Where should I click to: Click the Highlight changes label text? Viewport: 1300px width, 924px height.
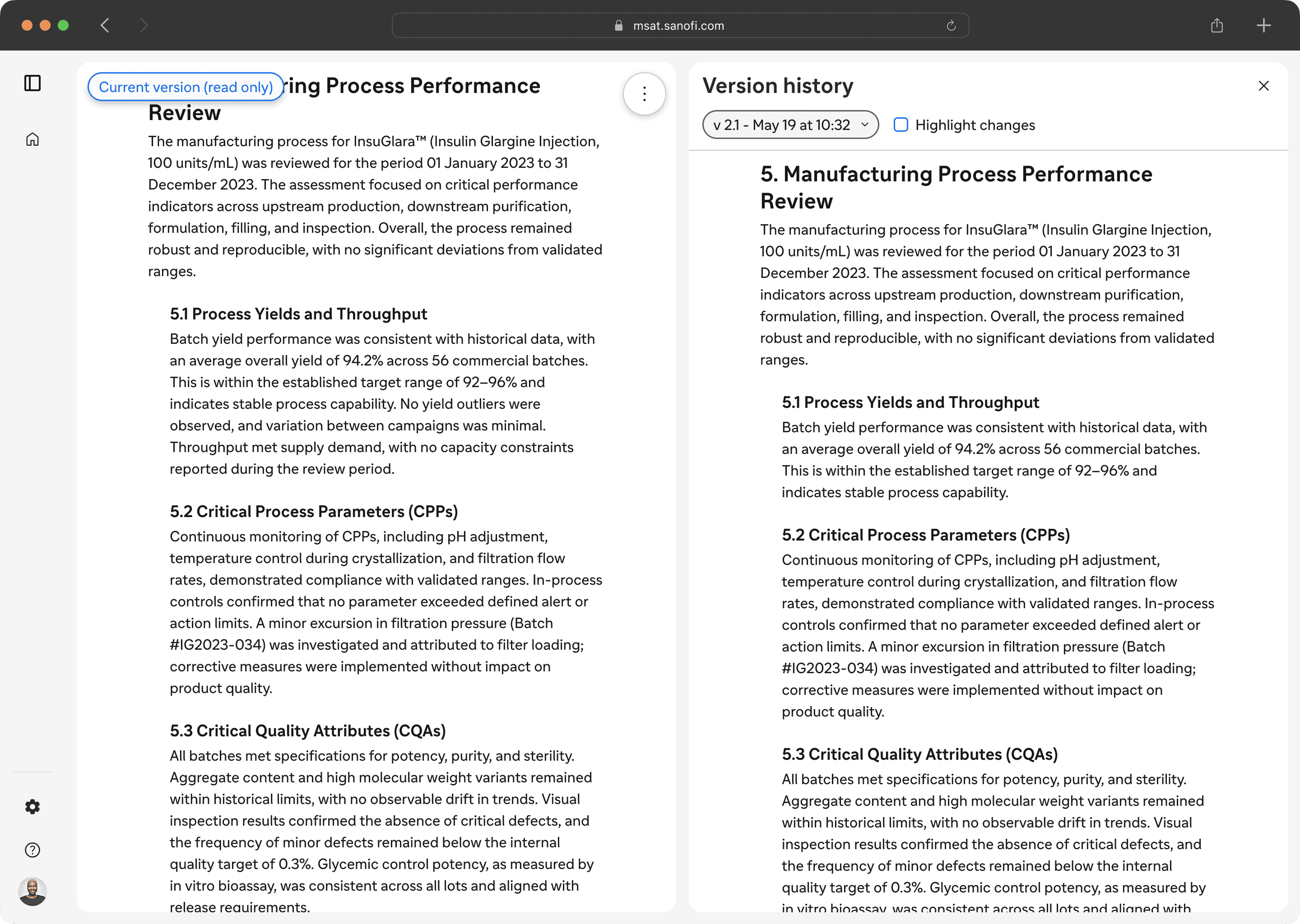975,125
